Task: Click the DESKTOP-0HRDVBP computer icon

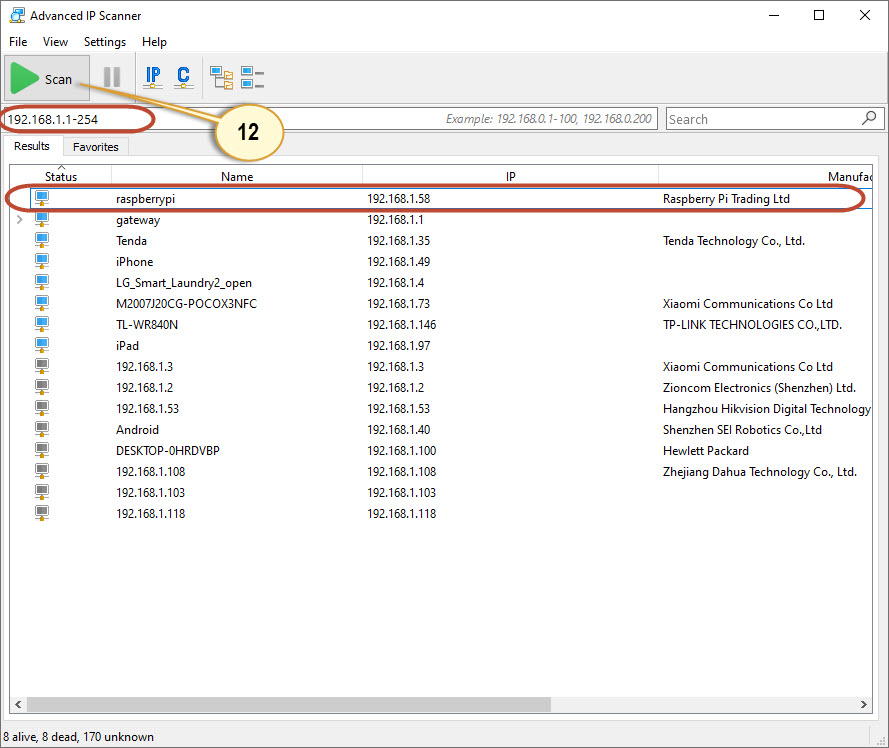Action: [x=42, y=451]
